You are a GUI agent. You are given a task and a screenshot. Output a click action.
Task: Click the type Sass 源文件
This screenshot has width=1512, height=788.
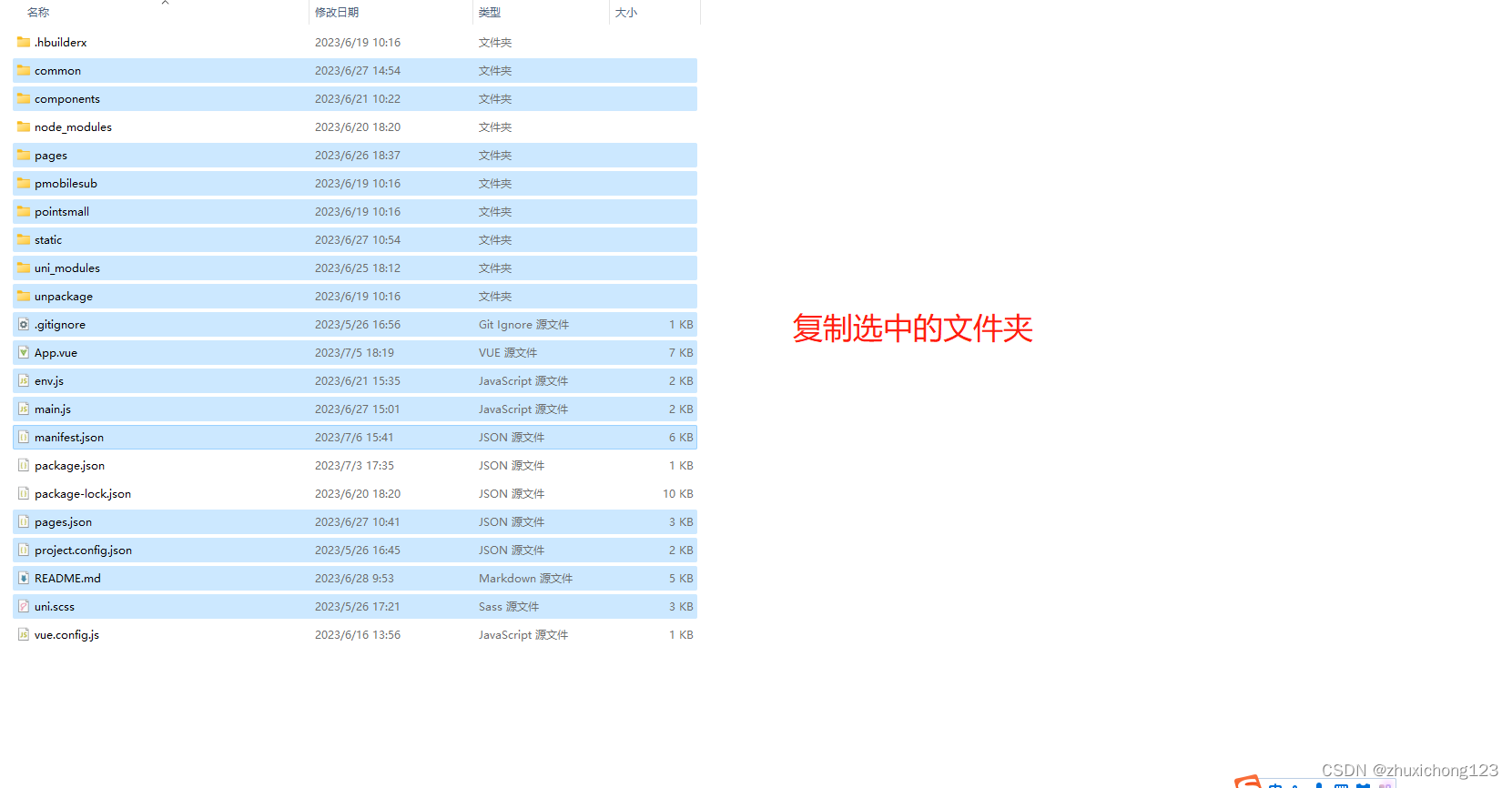click(x=509, y=606)
